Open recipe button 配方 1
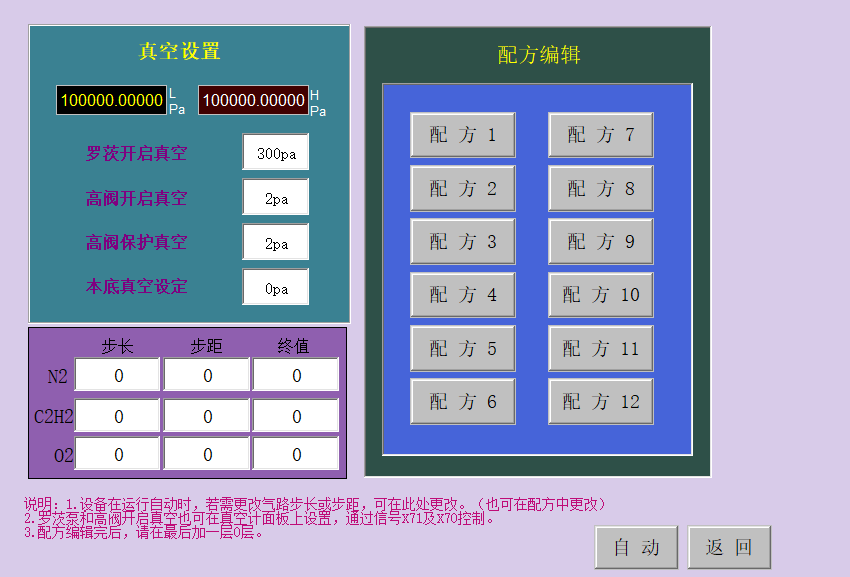Image resolution: width=850 pixels, height=577 pixels. point(463,135)
